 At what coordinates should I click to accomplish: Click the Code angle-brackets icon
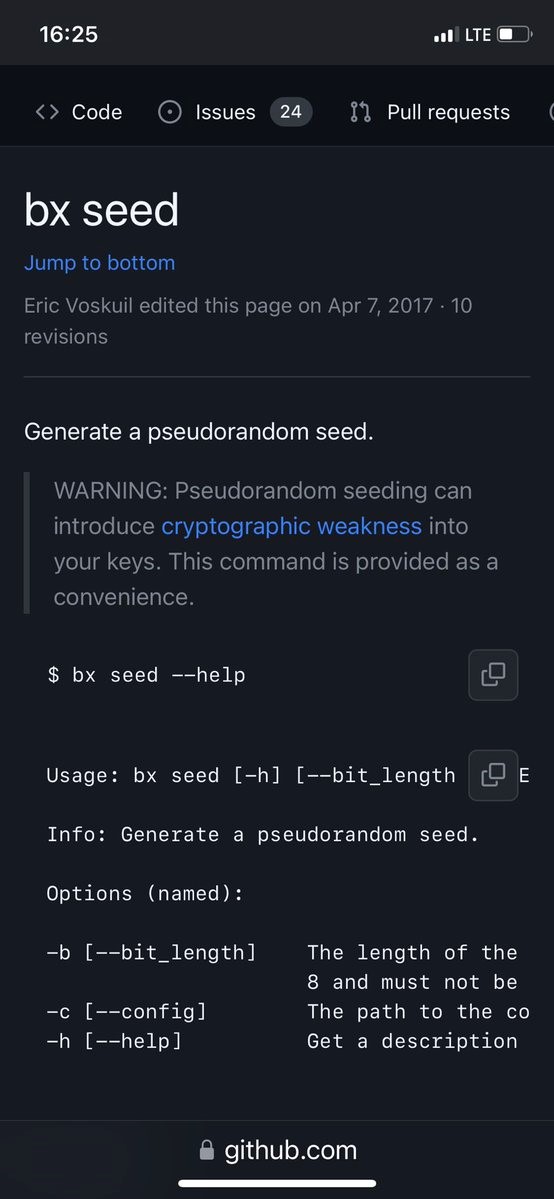(47, 112)
